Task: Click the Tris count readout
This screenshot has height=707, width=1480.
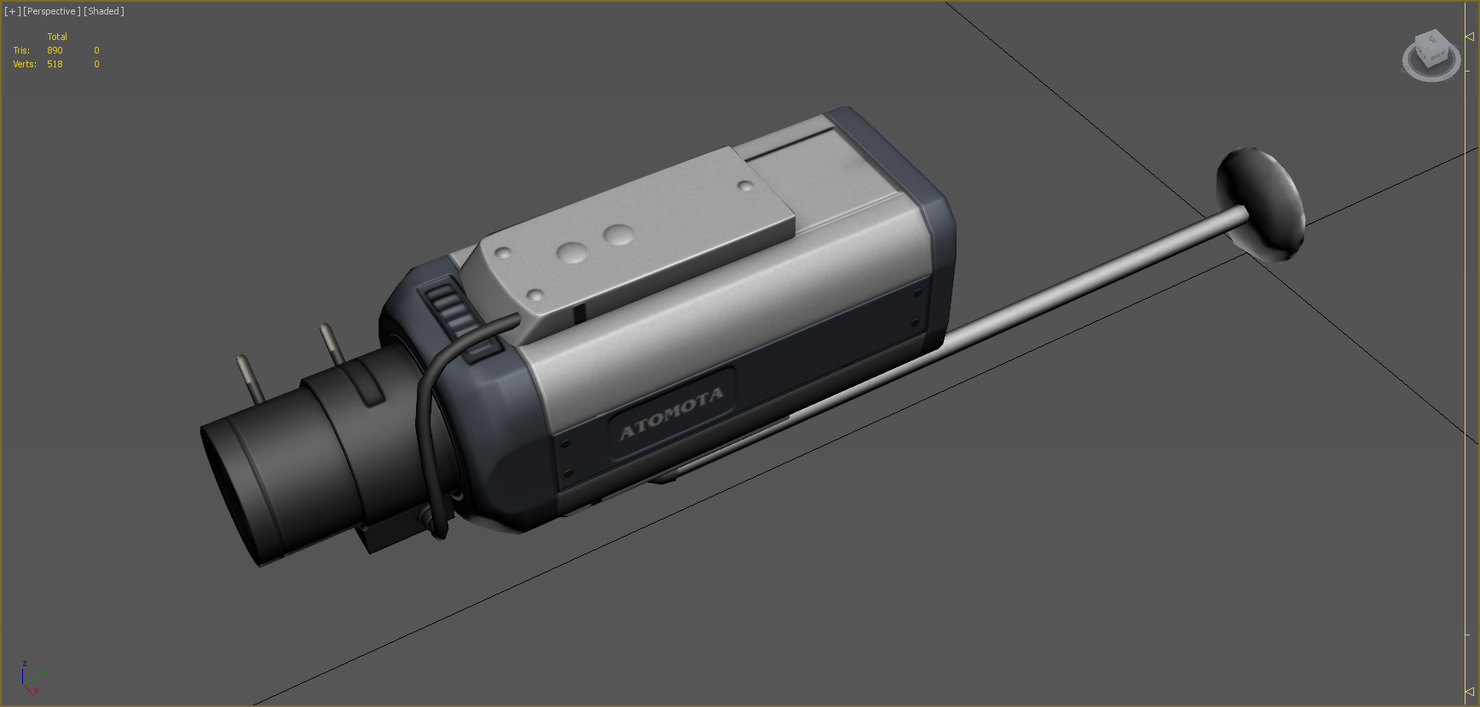Action: click(53, 50)
